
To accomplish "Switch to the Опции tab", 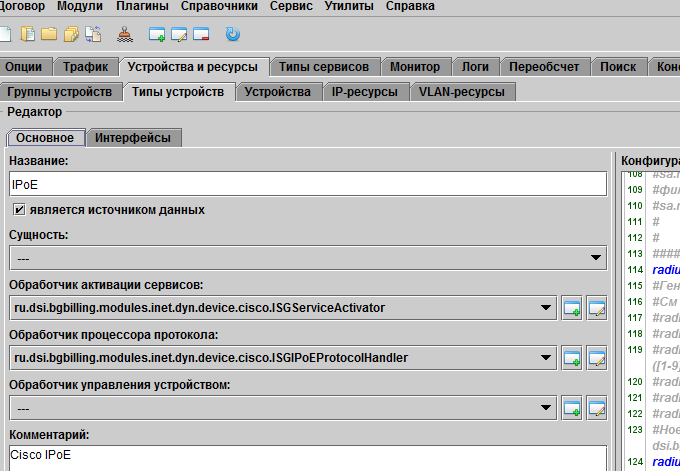I will [x=24, y=67].
